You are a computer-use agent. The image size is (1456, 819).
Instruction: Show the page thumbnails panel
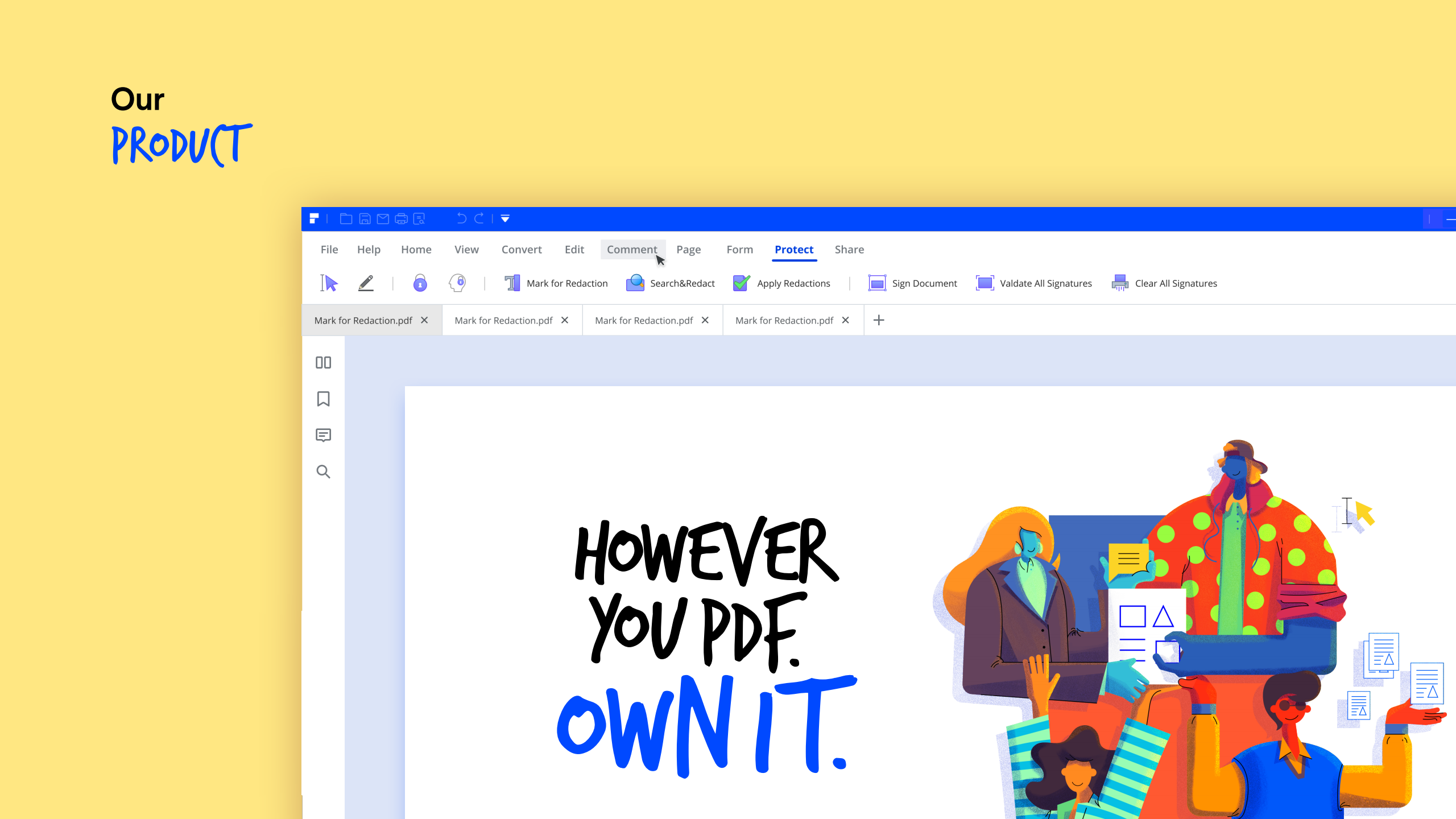[x=323, y=362]
